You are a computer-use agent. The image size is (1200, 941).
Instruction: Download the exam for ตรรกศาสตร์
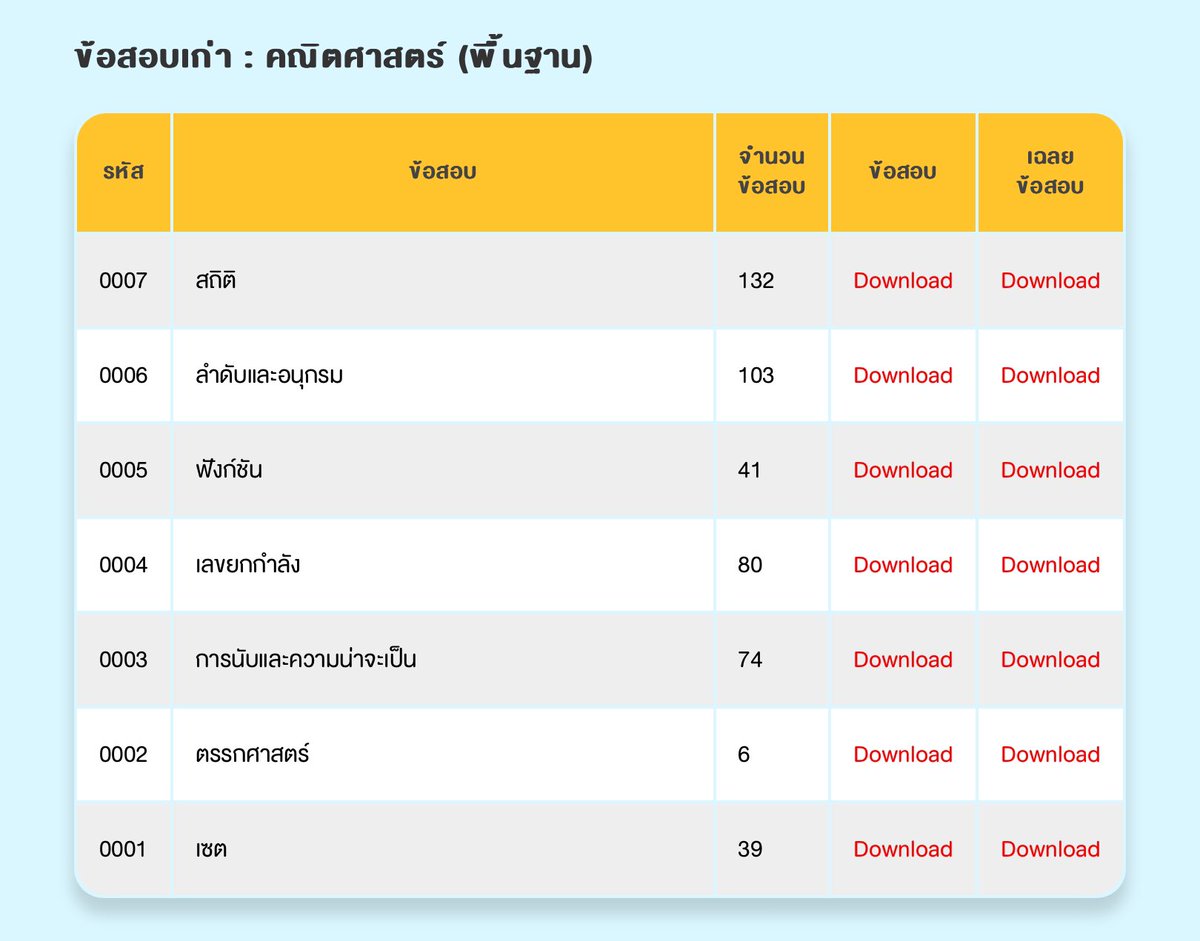point(902,755)
